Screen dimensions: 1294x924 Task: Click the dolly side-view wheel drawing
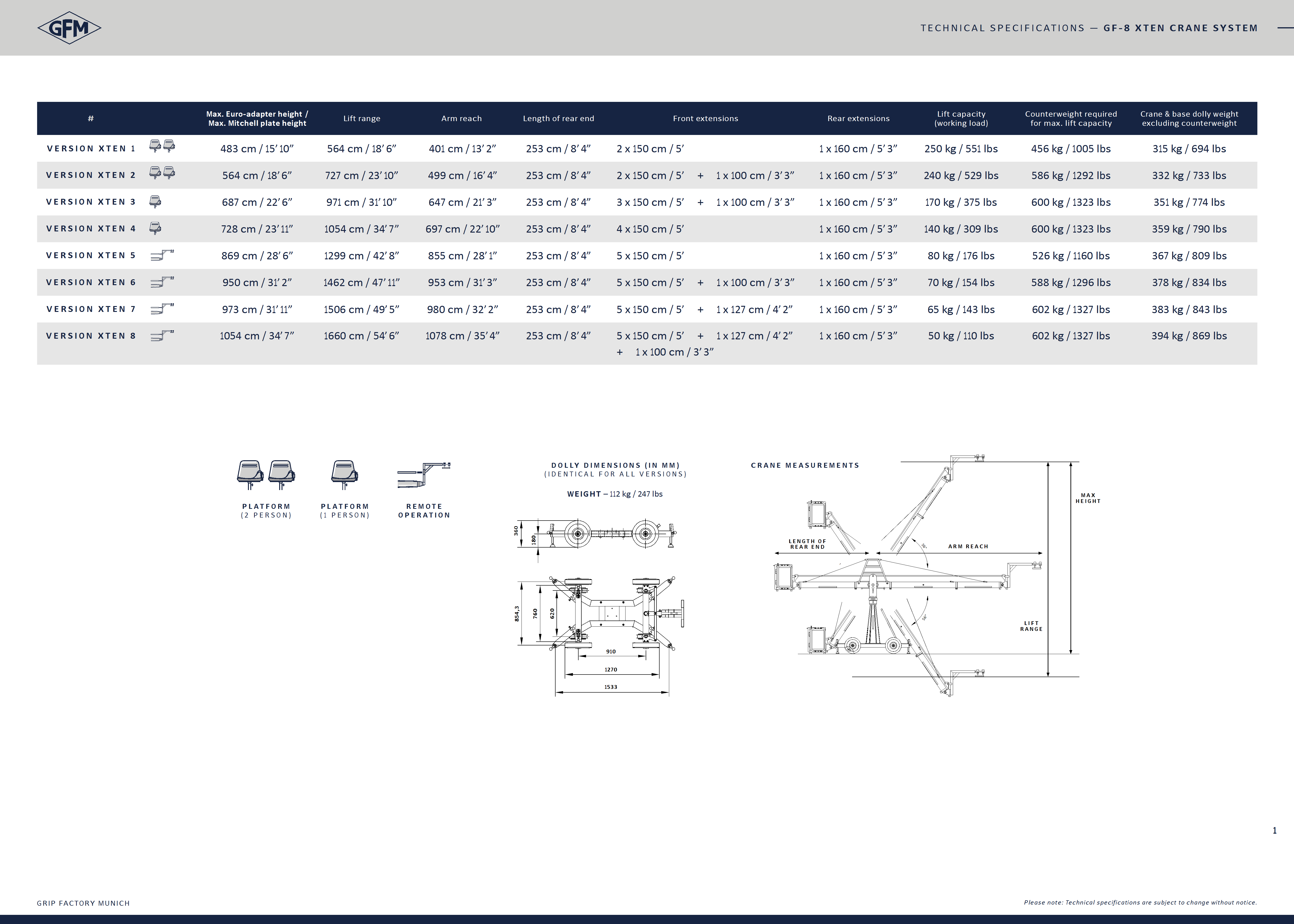[x=612, y=534]
